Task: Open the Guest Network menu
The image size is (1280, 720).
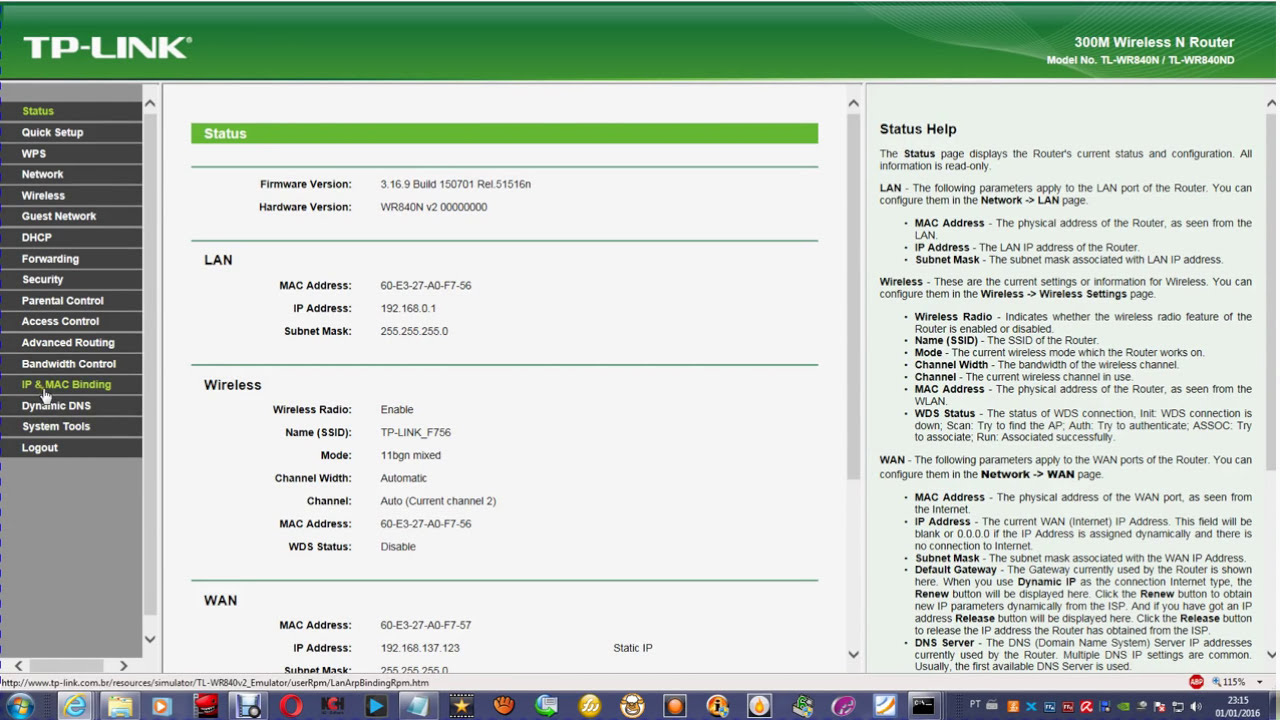Action: coord(59,216)
